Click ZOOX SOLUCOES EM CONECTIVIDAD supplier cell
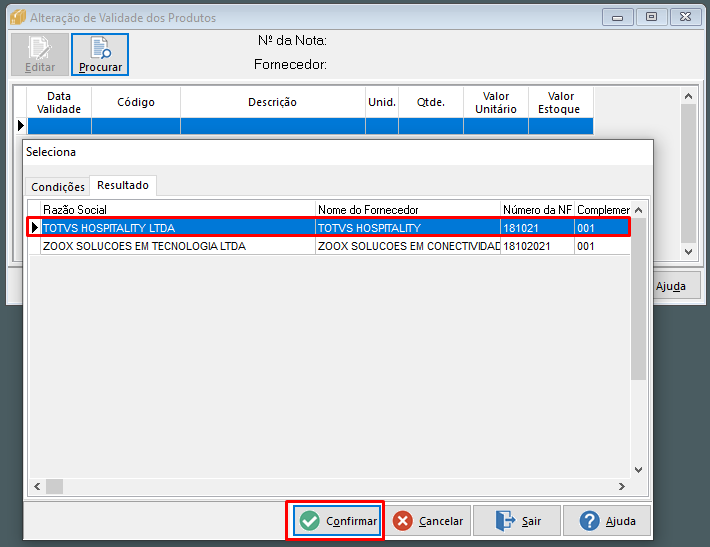Image resolution: width=710 pixels, height=547 pixels. click(408, 246)
